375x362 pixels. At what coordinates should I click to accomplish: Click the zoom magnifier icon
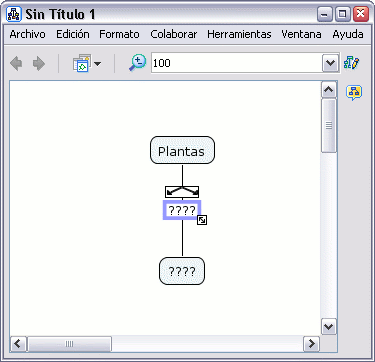137,63
